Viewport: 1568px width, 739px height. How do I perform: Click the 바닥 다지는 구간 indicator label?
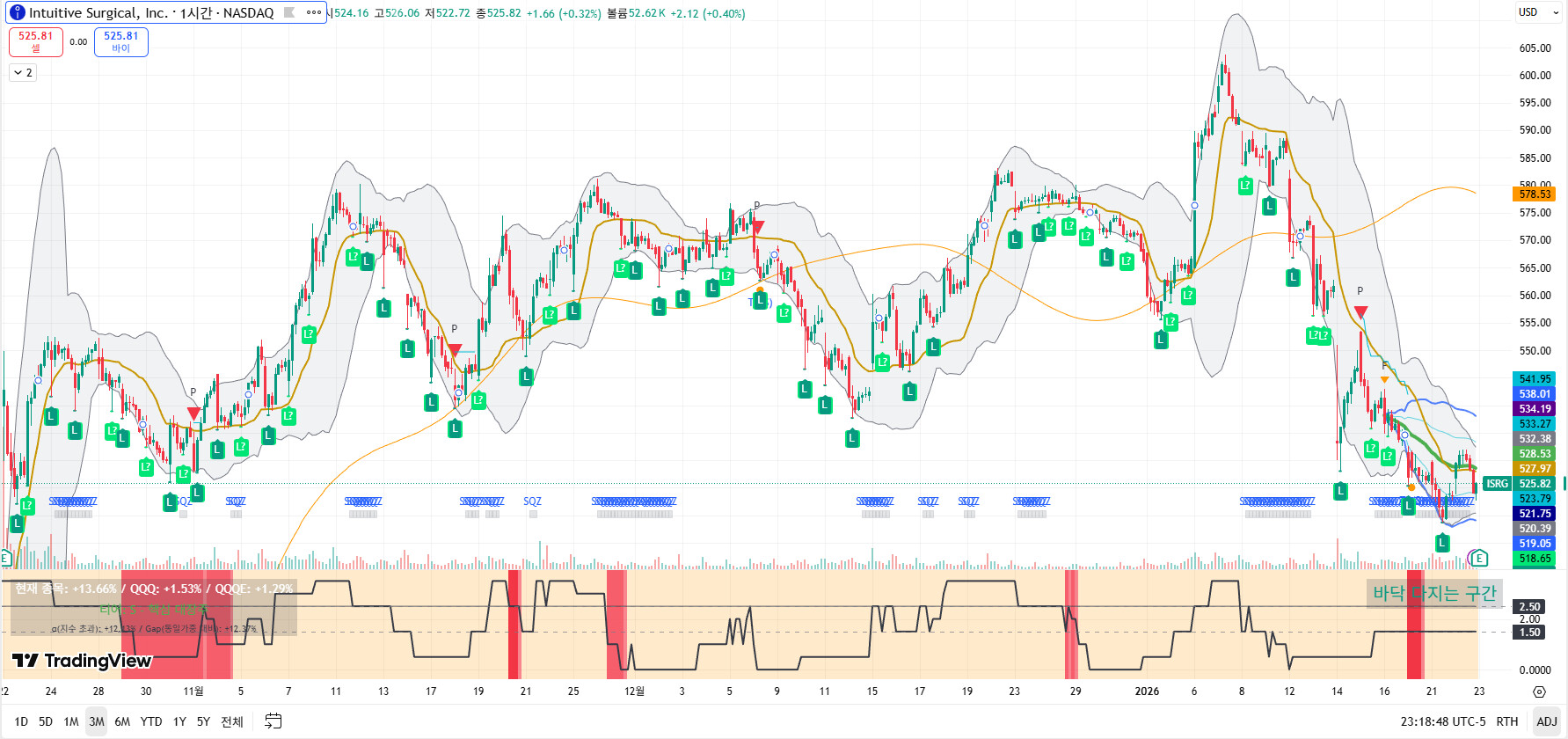pyautogui.click(x=1434, y=594)
